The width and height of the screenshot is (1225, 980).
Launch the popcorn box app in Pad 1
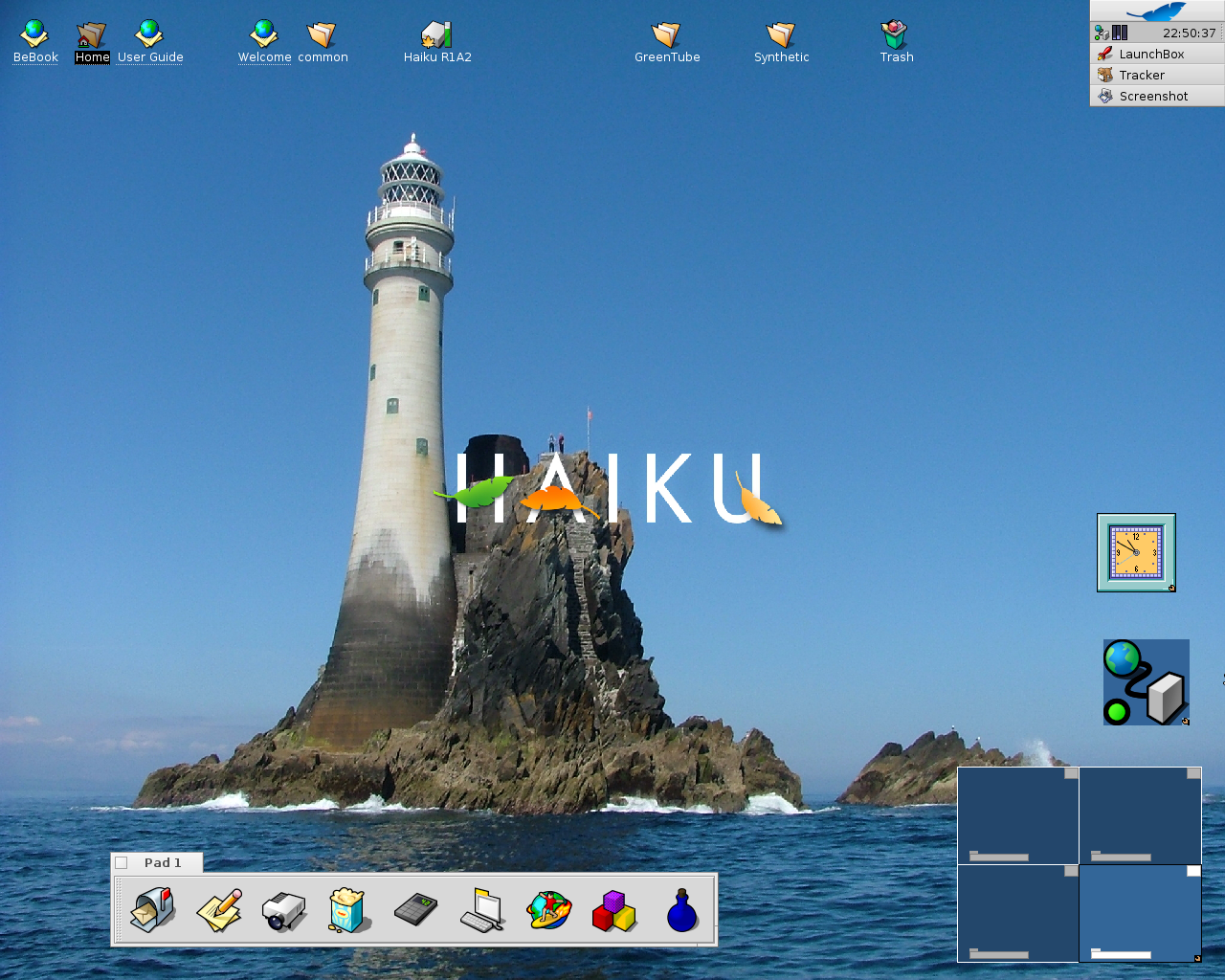[347, 910]
